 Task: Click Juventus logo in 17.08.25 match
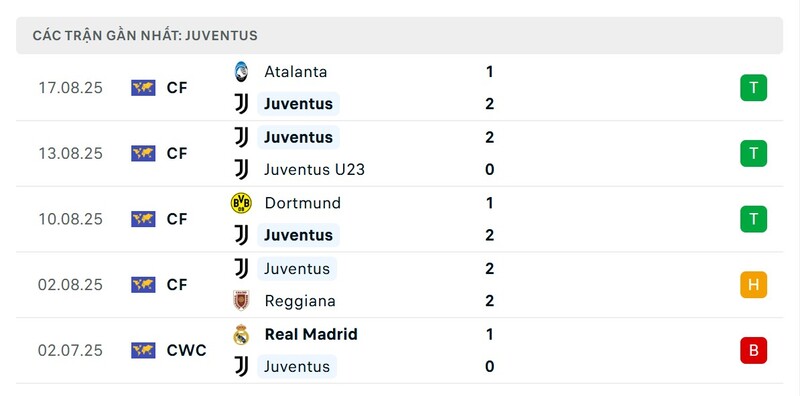click(241, 104)
